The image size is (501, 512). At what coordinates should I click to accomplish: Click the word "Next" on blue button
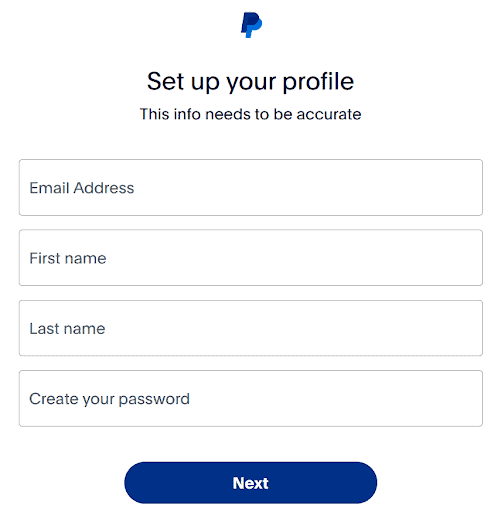pos(251,483)
